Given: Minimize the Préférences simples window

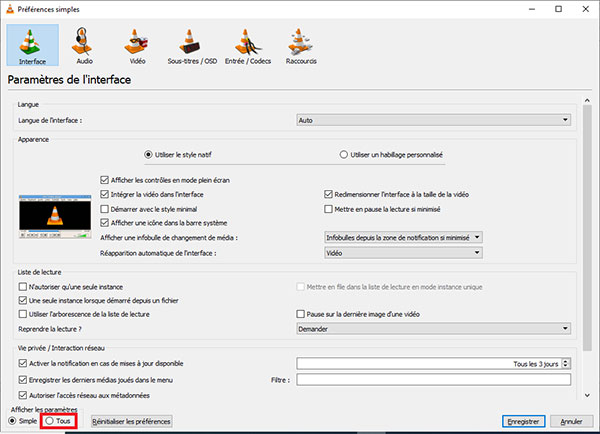Looking at the screenshot, I should pos(532,9).
